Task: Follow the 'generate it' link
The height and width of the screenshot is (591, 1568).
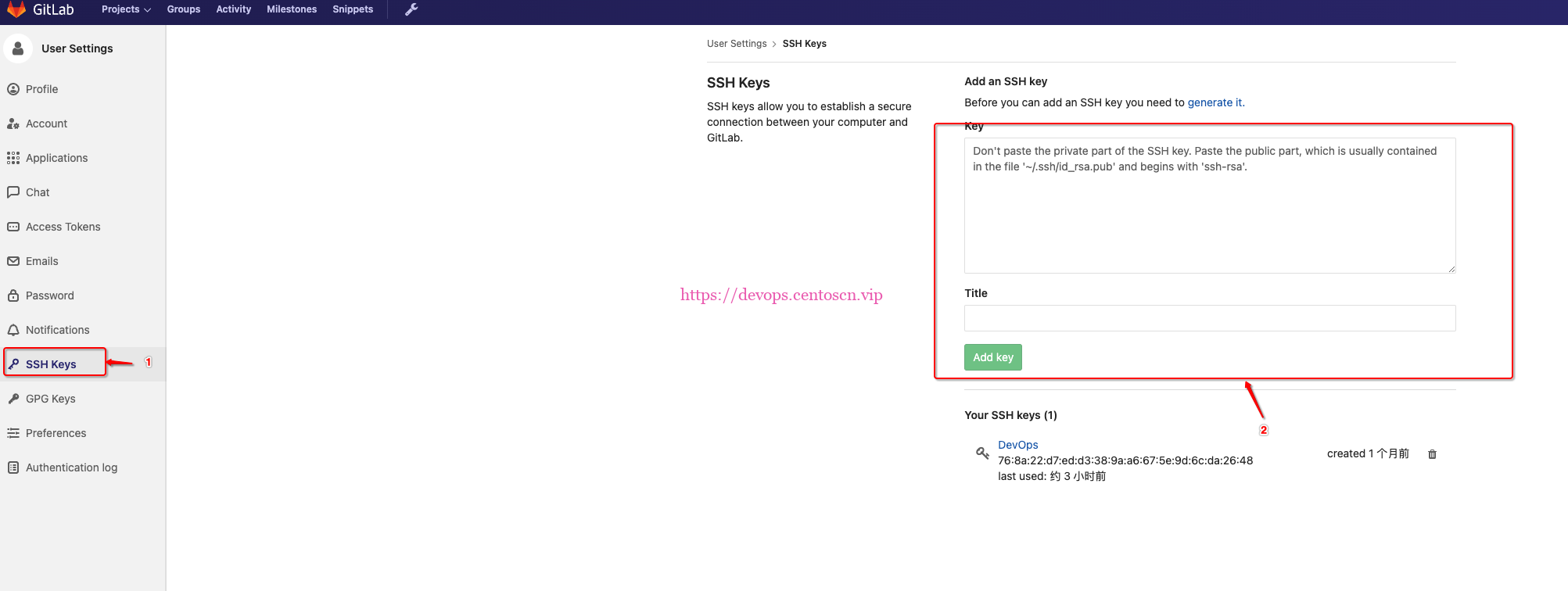Action: [1215, 102]
